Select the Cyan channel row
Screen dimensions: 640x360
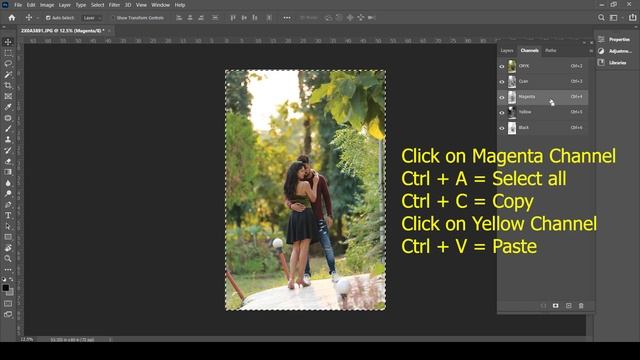tap(543, 82)
